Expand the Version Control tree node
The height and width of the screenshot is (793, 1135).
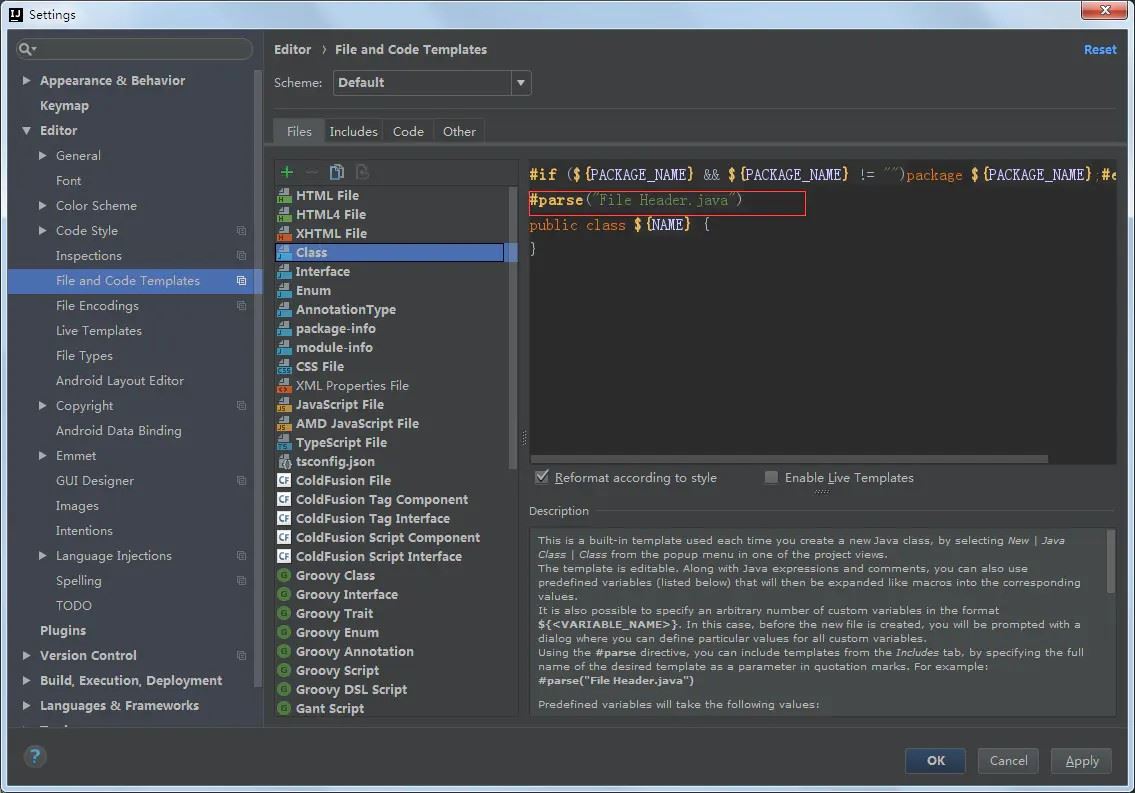click(27, 656)
